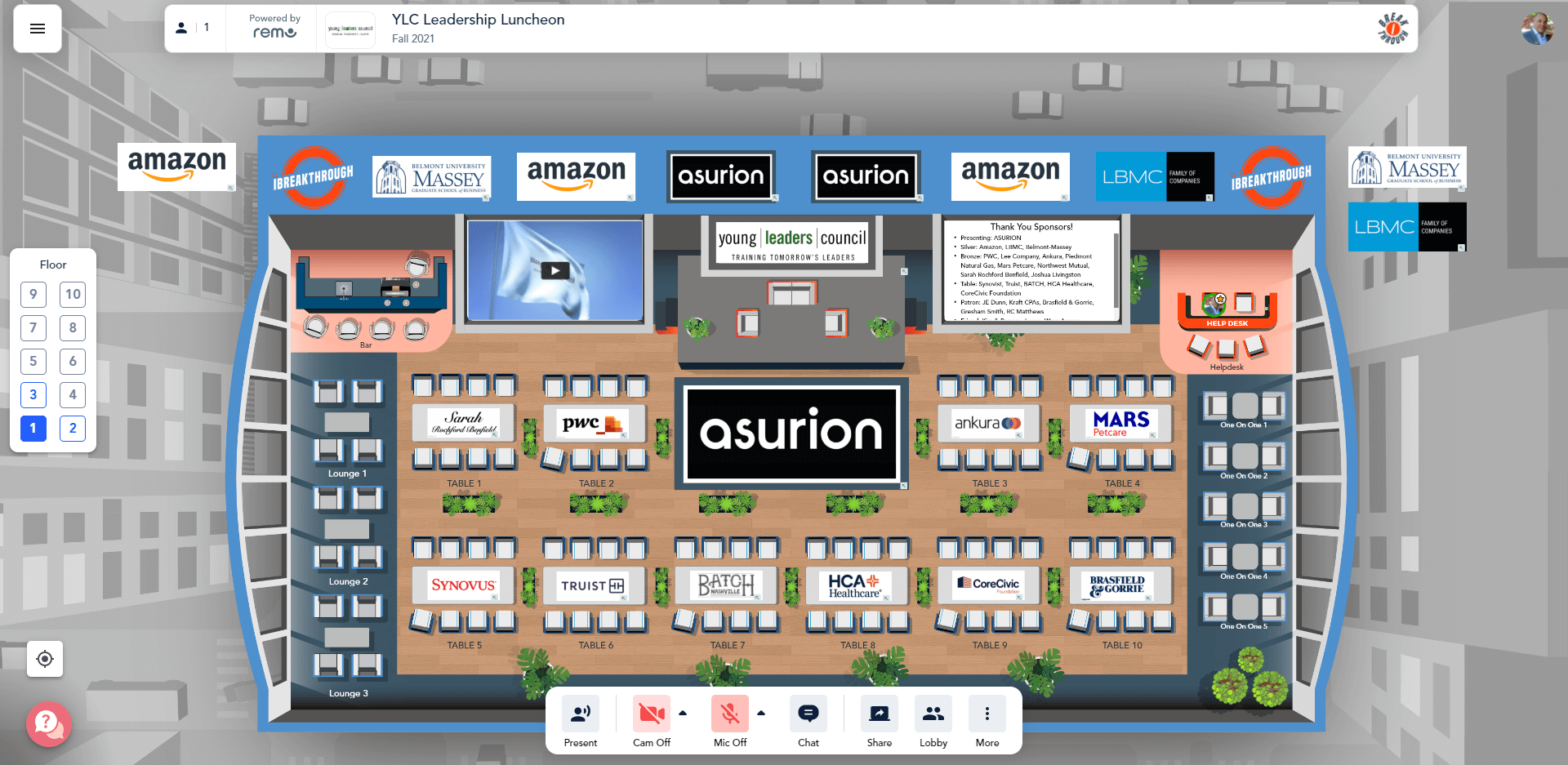Join Lounge 3 seating
The height and width of the screenshot is (765, 1568).
tap(348, 638)
